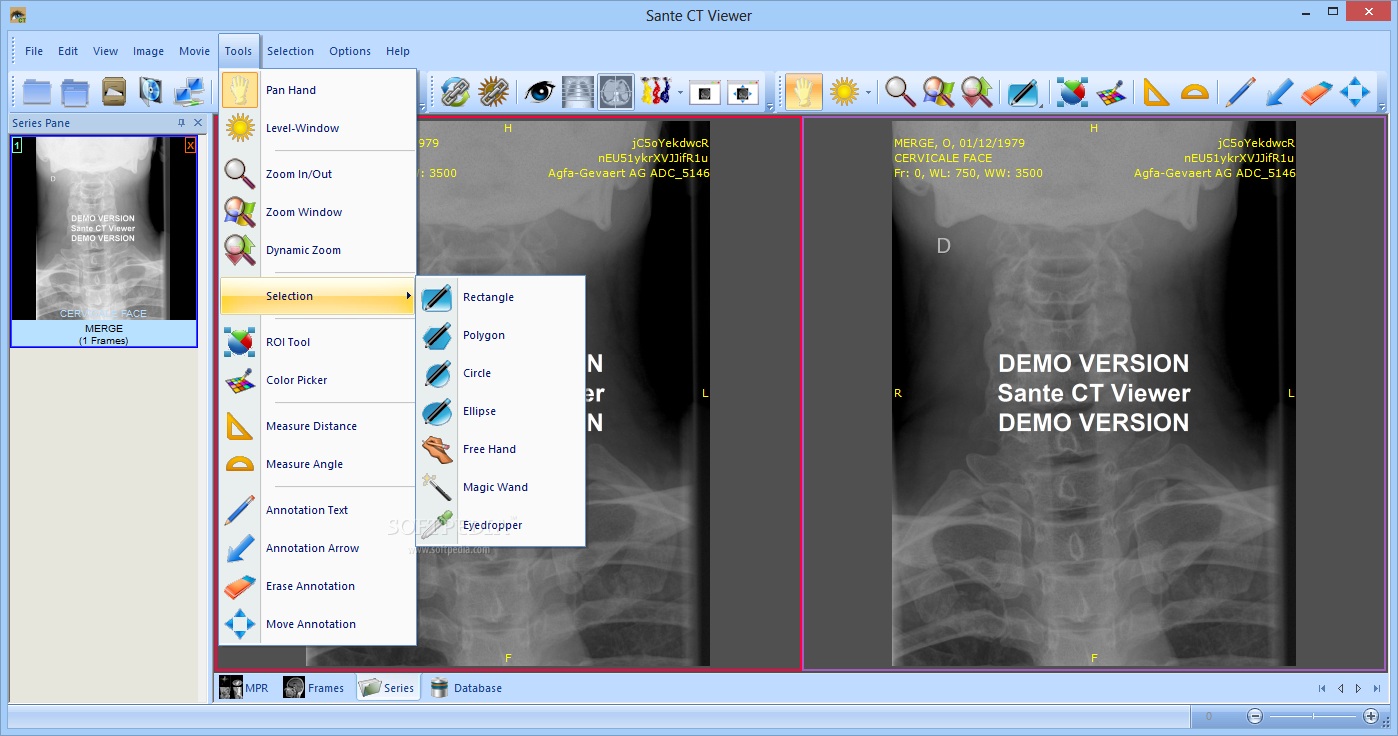
Task: Switch to the Database tab
Action: point(467,688)
